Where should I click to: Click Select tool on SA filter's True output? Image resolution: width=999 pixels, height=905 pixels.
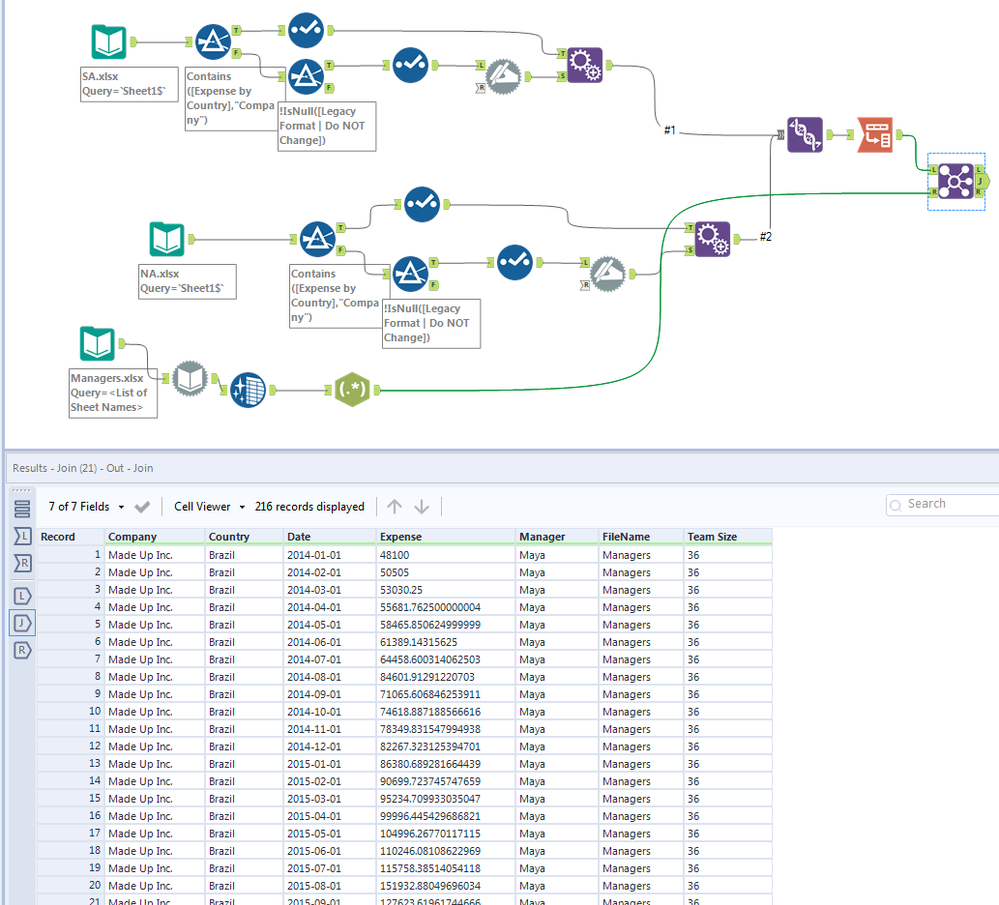[x=306, y=30]
